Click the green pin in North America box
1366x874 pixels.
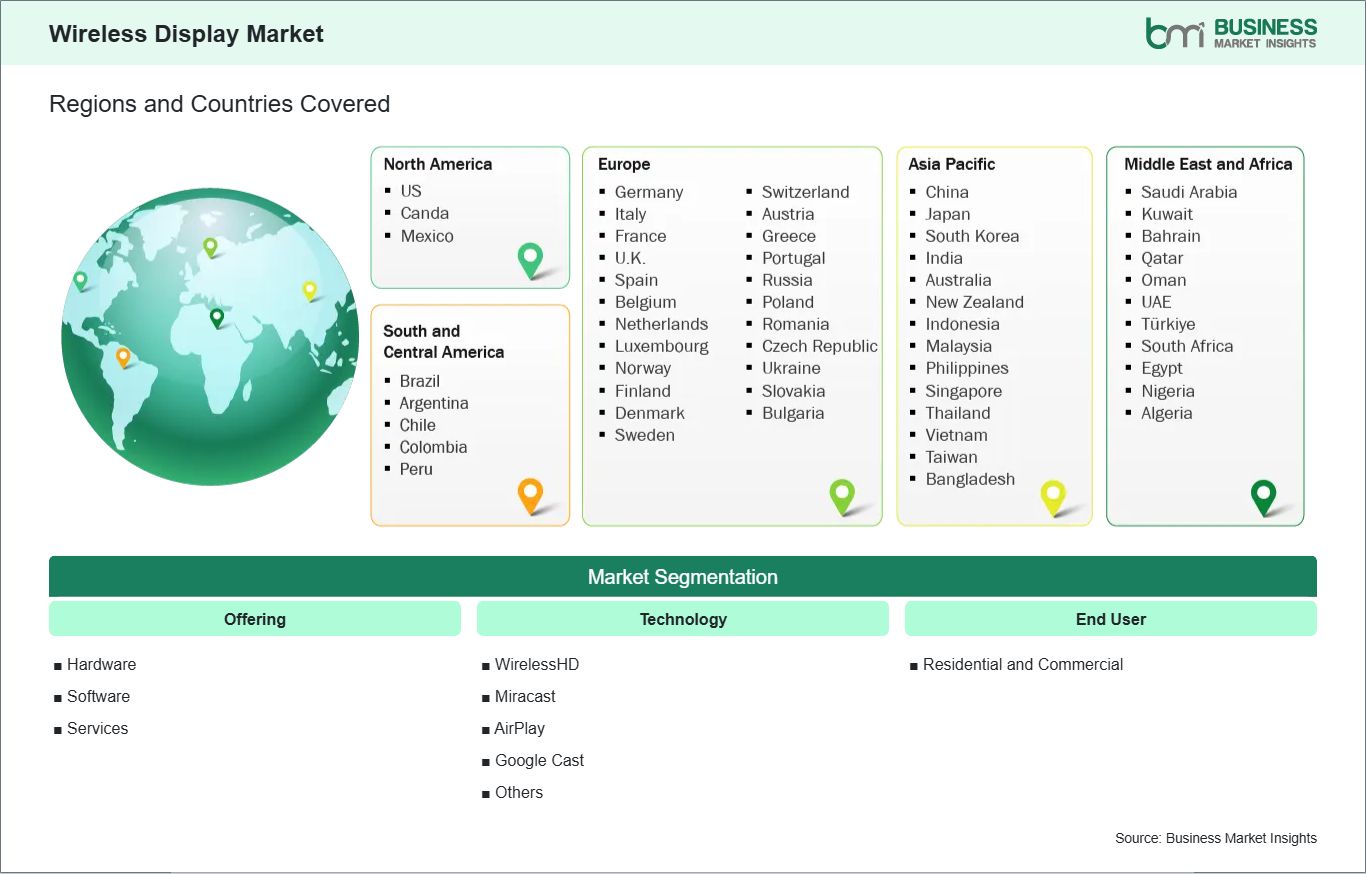[x=530, y=259]
